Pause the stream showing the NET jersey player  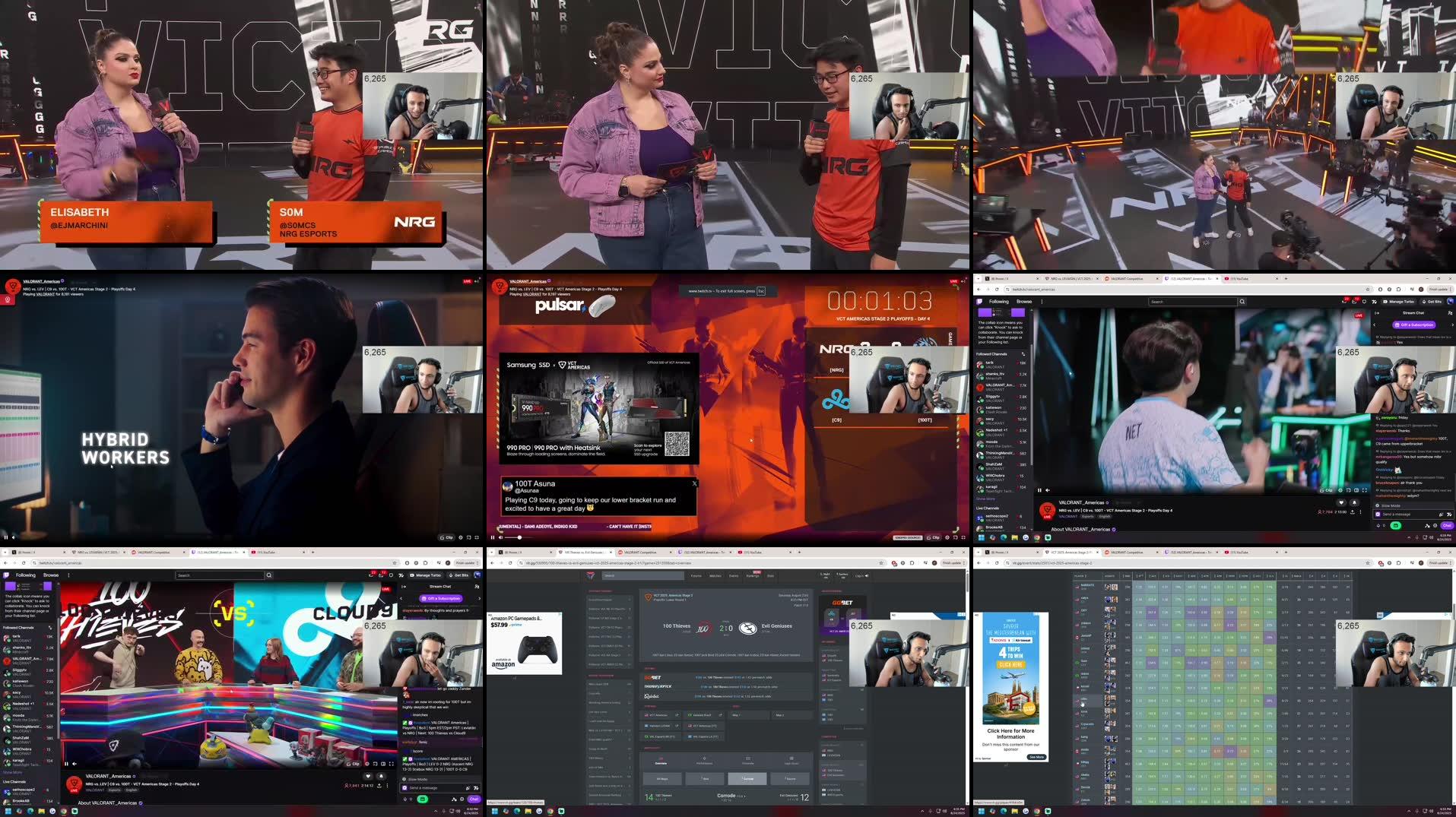coord(1039,490)
